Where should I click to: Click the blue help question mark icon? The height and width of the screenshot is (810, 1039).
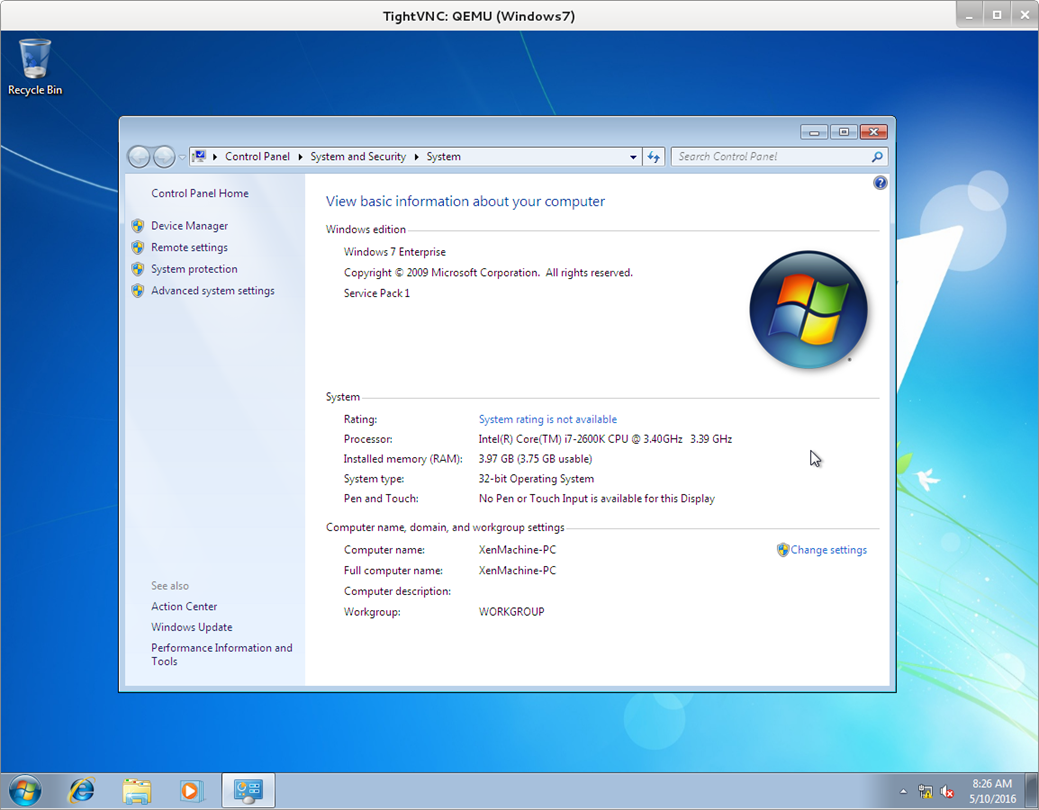[880, 183]
